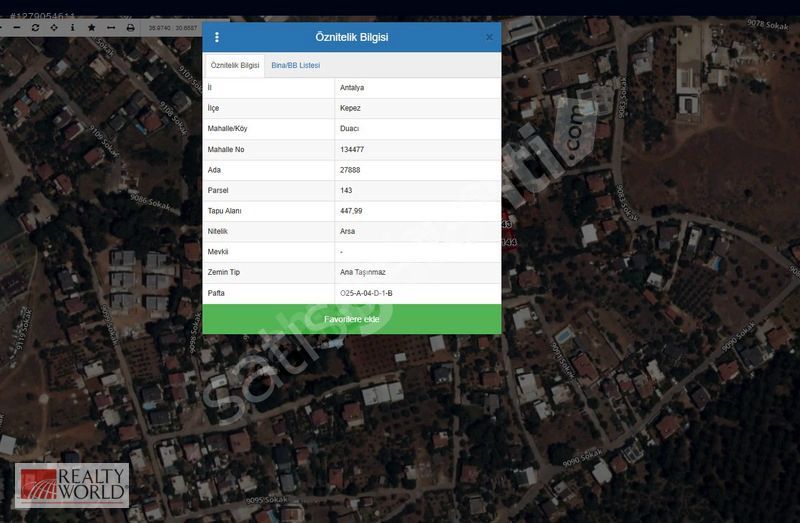Open the three-dot menu in dialog header
This screenshot has width=800, height=523.
(x=217, y=37)
